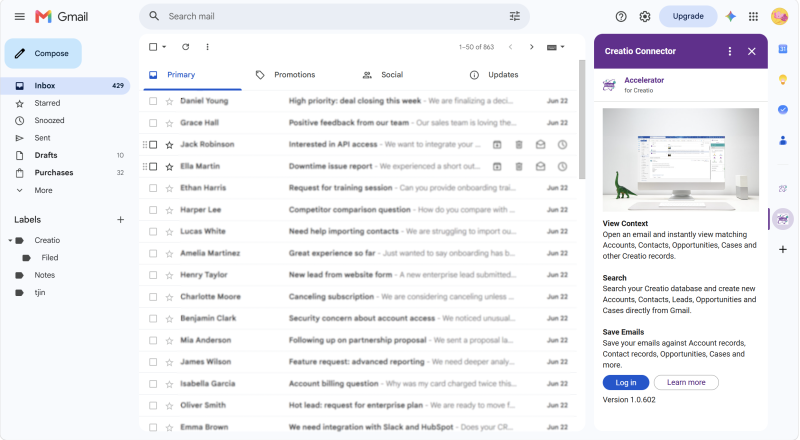Open the Support help icon
Viewport: 800px width, 440px height.
point(621,16)
